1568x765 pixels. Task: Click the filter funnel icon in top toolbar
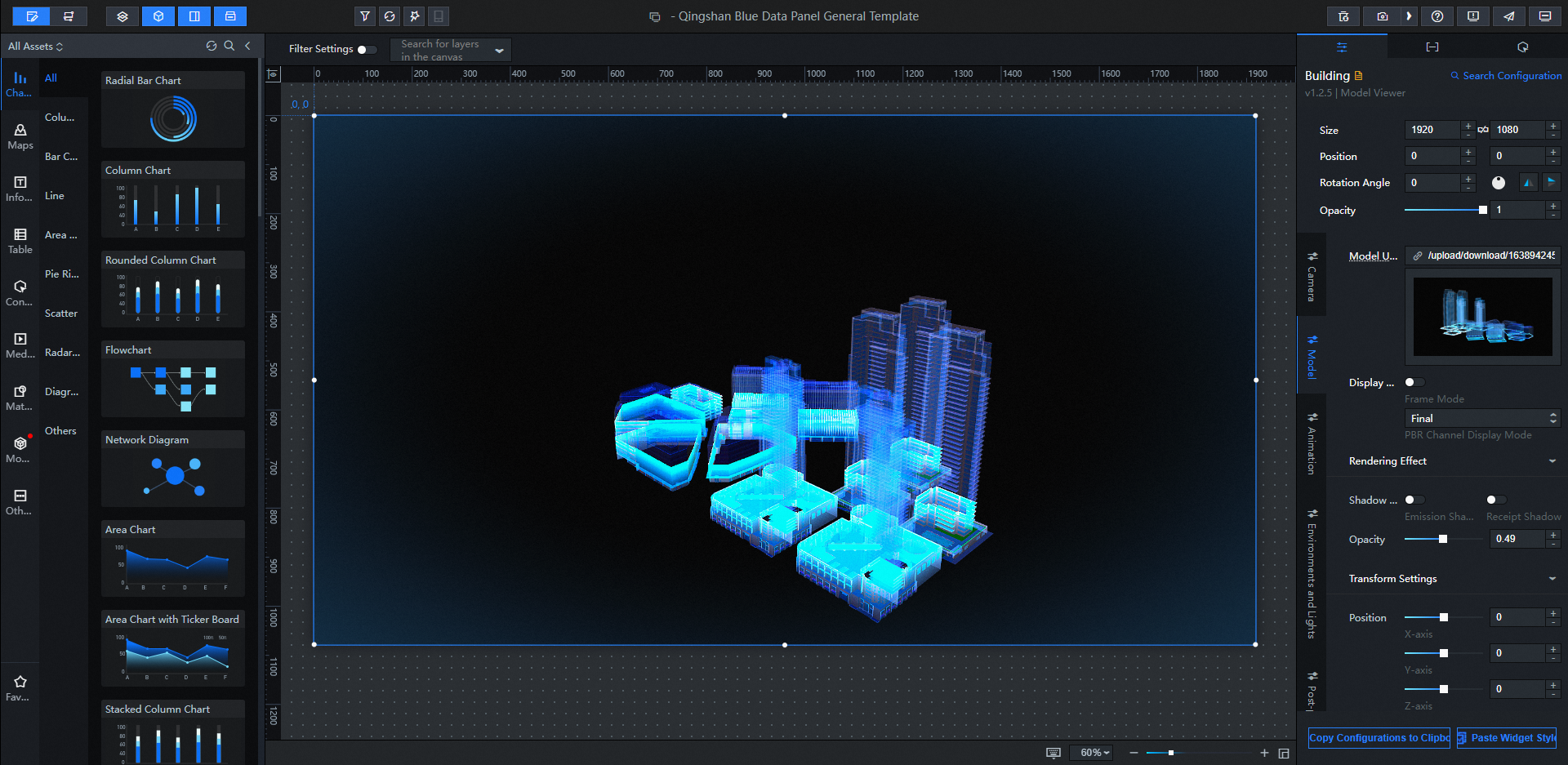tap(365, 16)
